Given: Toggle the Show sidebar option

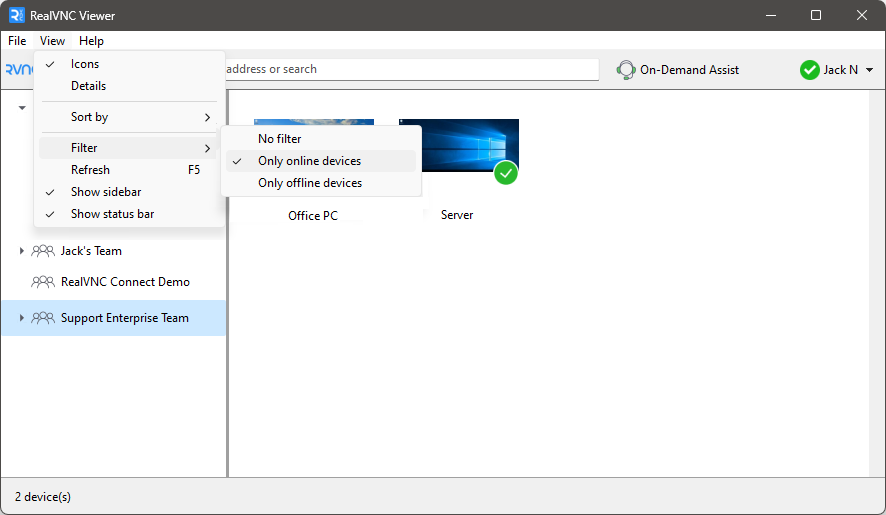Looking at the screenshot, I should click(x=129, y=192).
